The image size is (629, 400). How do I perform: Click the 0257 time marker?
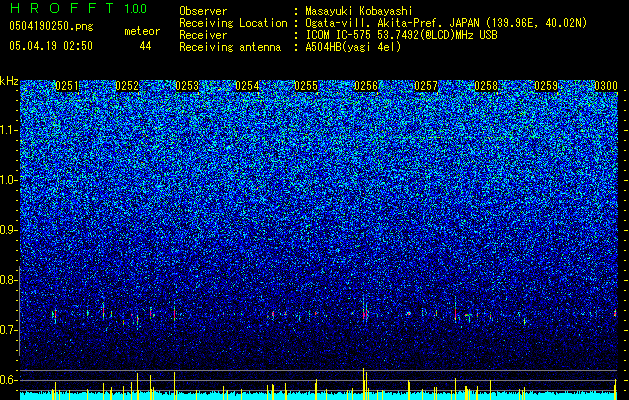tap(426, 86)
